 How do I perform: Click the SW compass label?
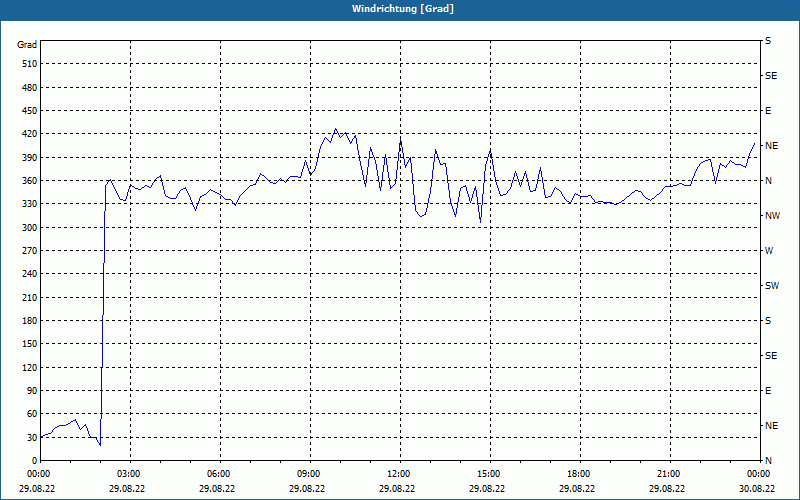click(x=772, y=286)
